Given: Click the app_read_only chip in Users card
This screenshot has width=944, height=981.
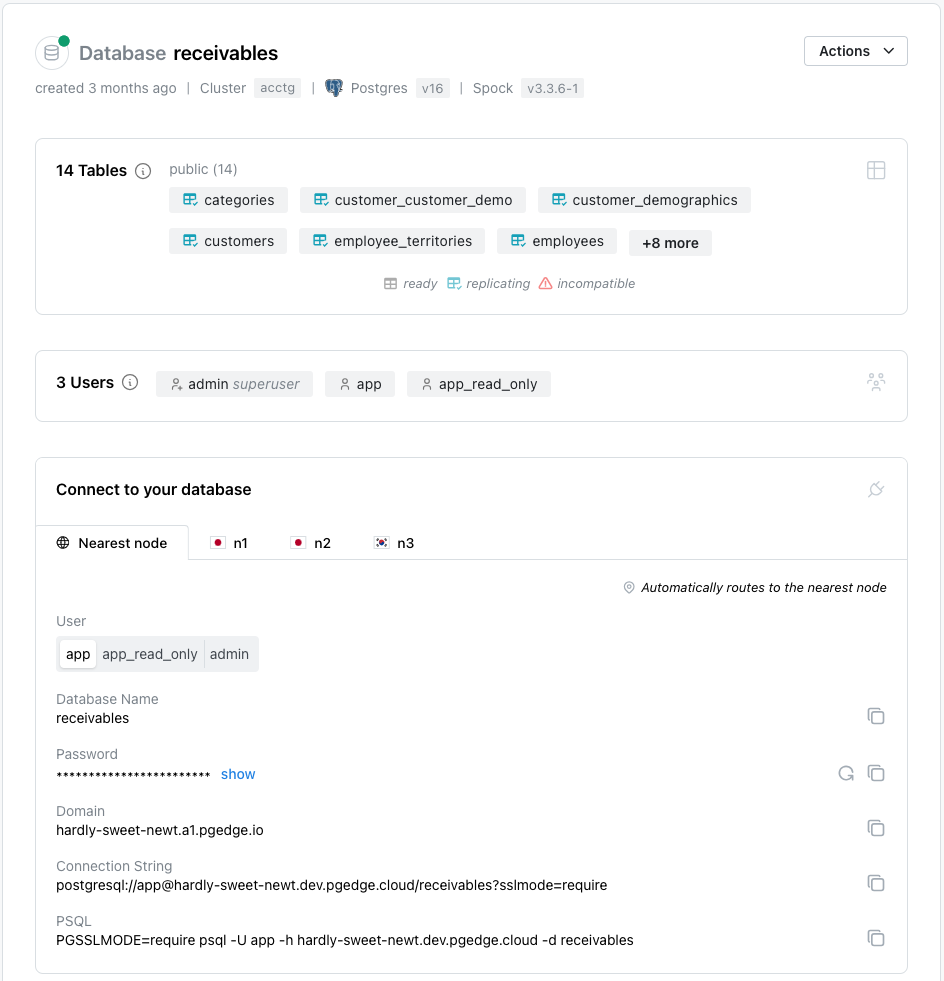Looking at the screenshot, I should [x=479, y=384].
